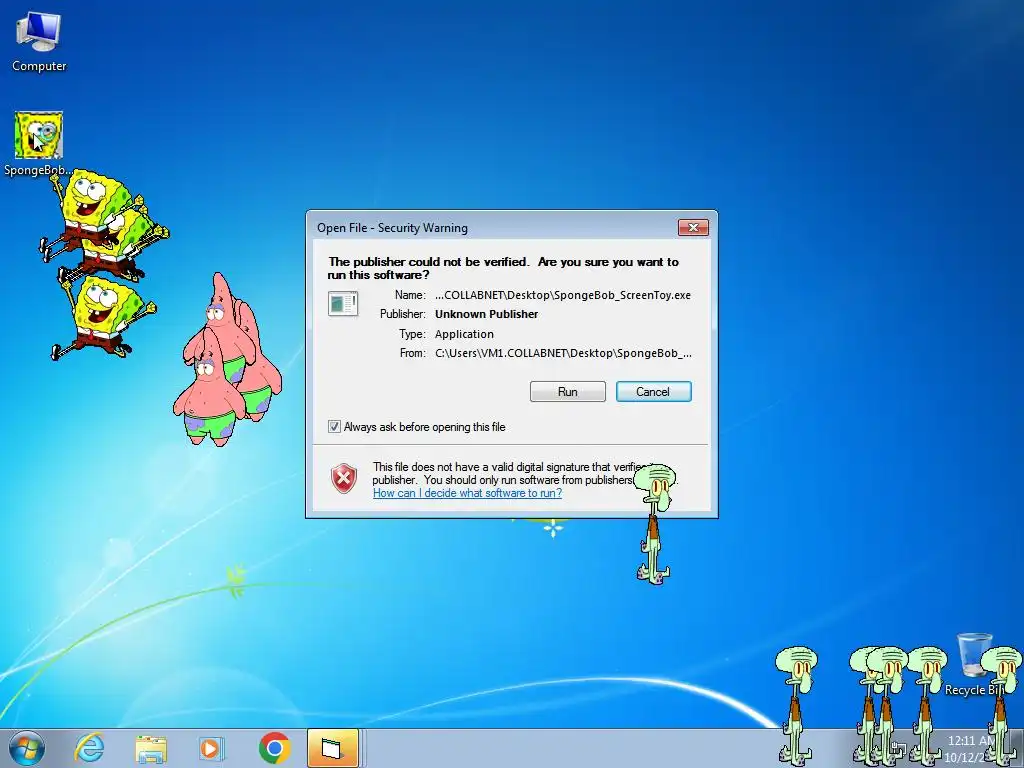The image size is (1024, 768).
Task: Click the From path C:\Users\VM1.COLLABNET text
Action: [563, 353]
